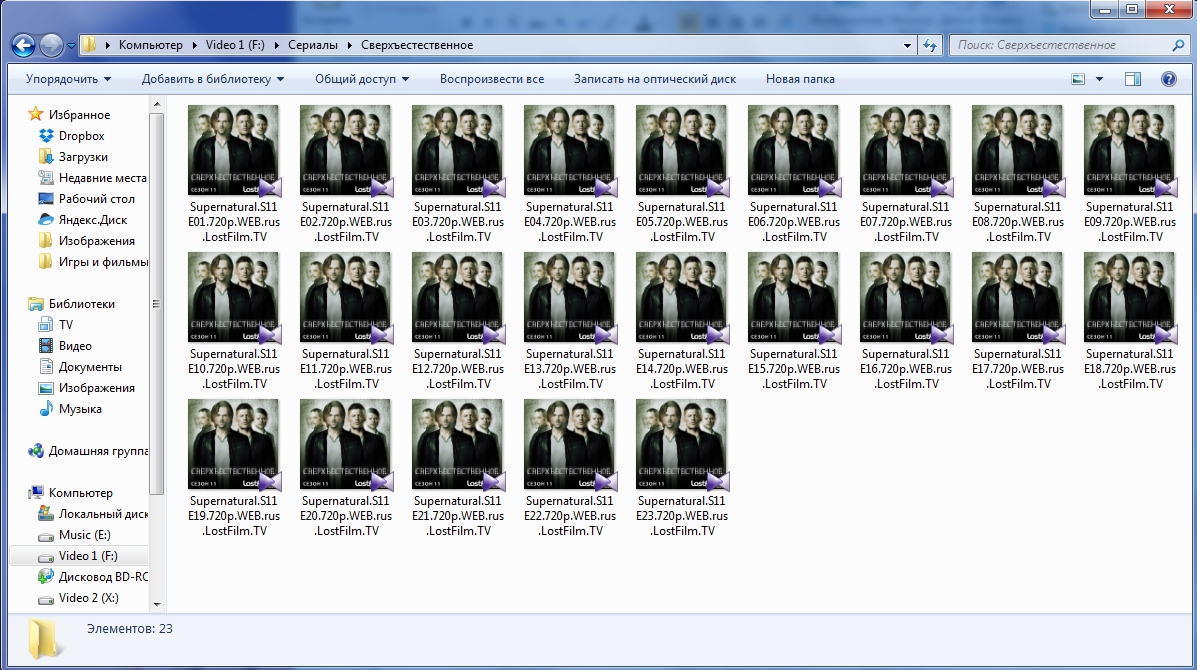Click the Supernatural.S11E07 file name label

[x=906, y=222]
